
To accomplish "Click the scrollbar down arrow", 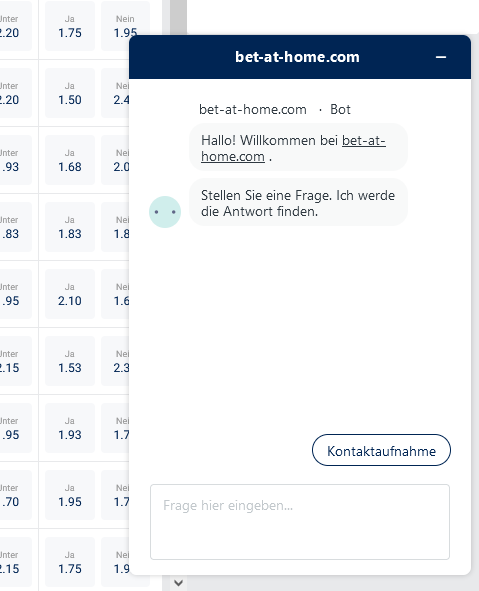I will pyautogui.click(x=178, y=583).
